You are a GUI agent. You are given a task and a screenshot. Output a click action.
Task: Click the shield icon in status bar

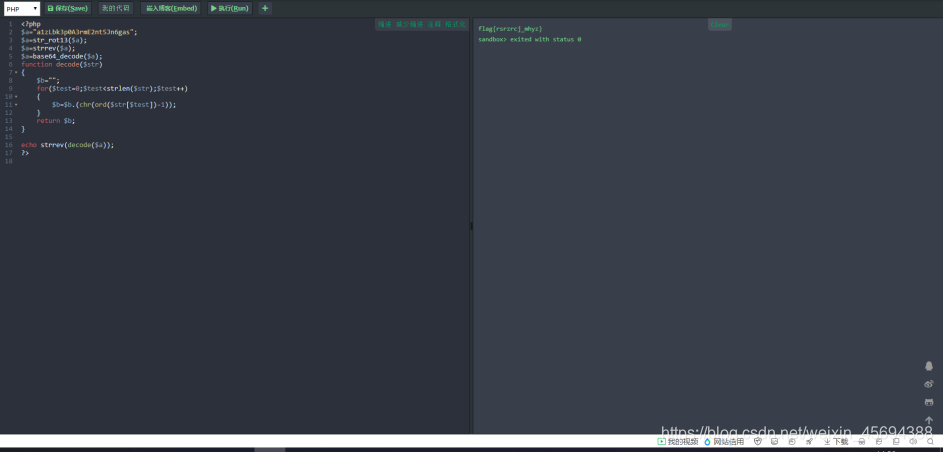758,442
